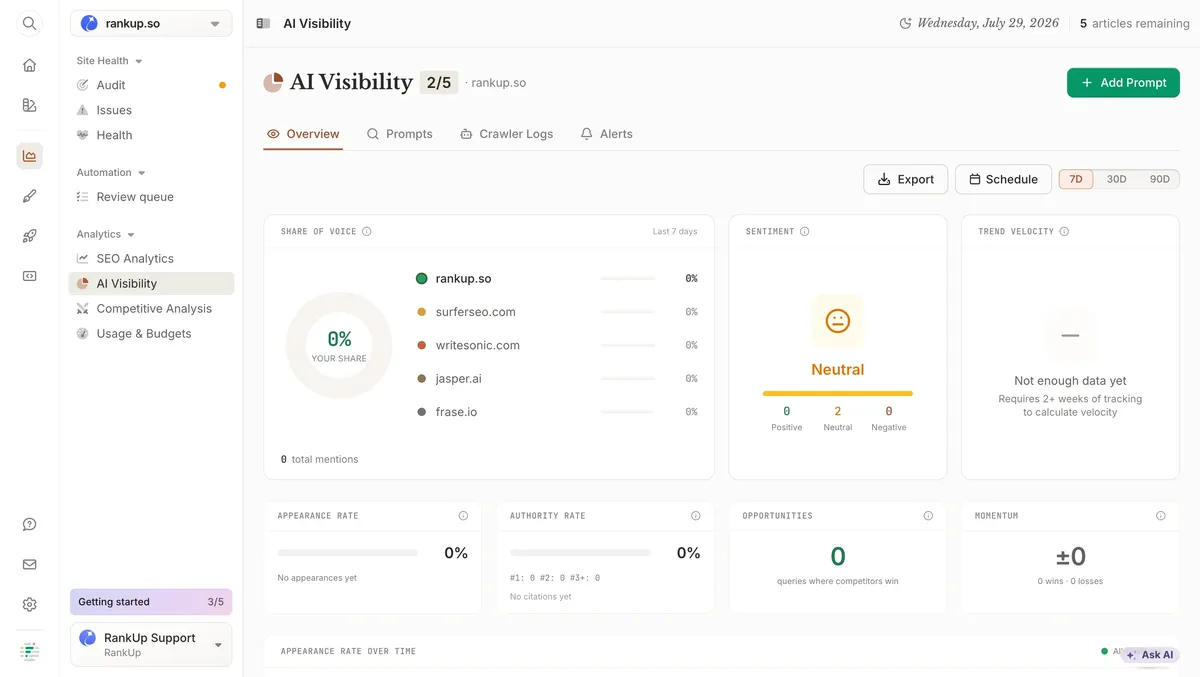Go to the home icon in left rail
The height and width of the screenshot is (677, 1200).
[29, 65]
